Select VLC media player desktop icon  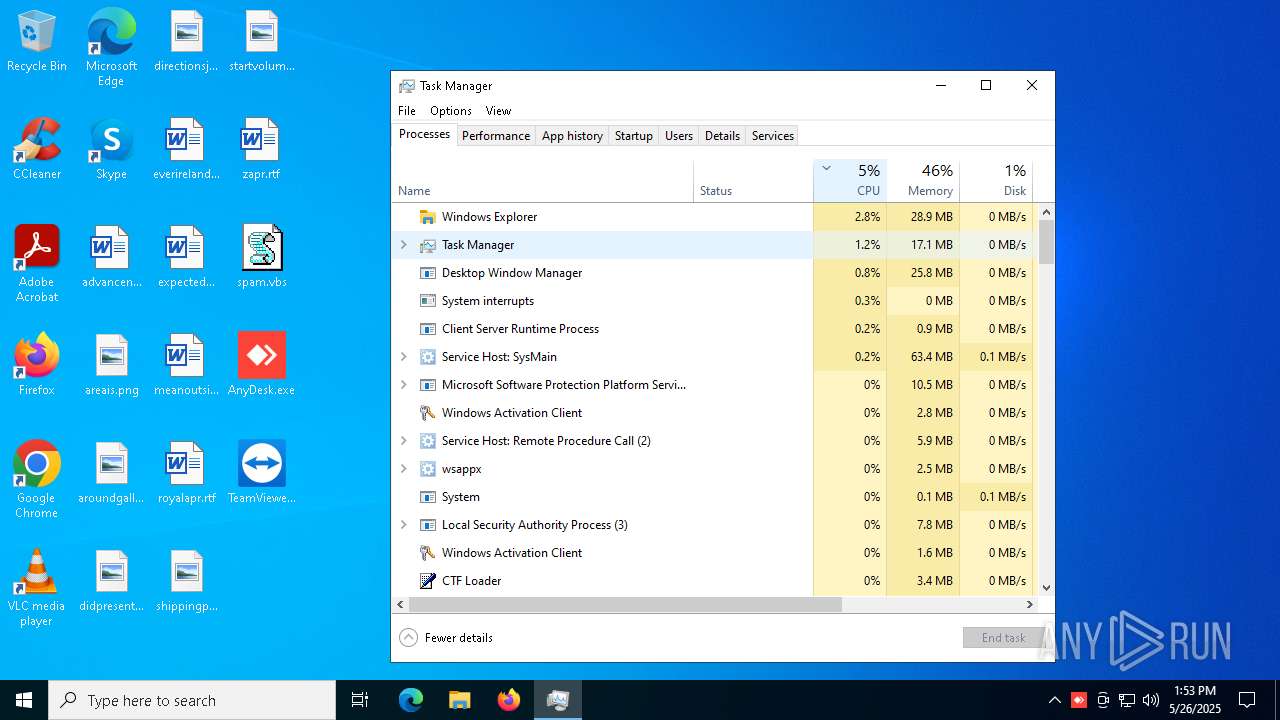(37, 588)
